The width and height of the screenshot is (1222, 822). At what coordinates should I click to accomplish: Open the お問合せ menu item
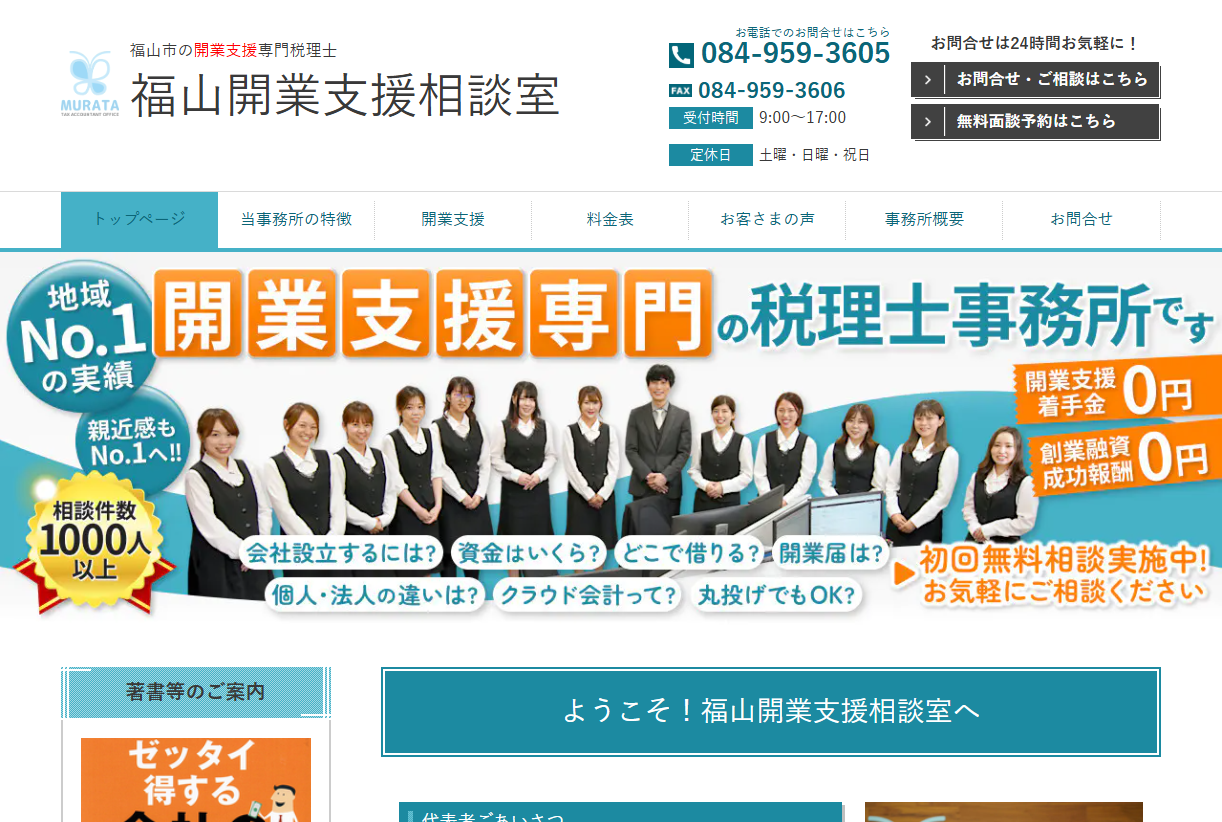point(1081,220)
